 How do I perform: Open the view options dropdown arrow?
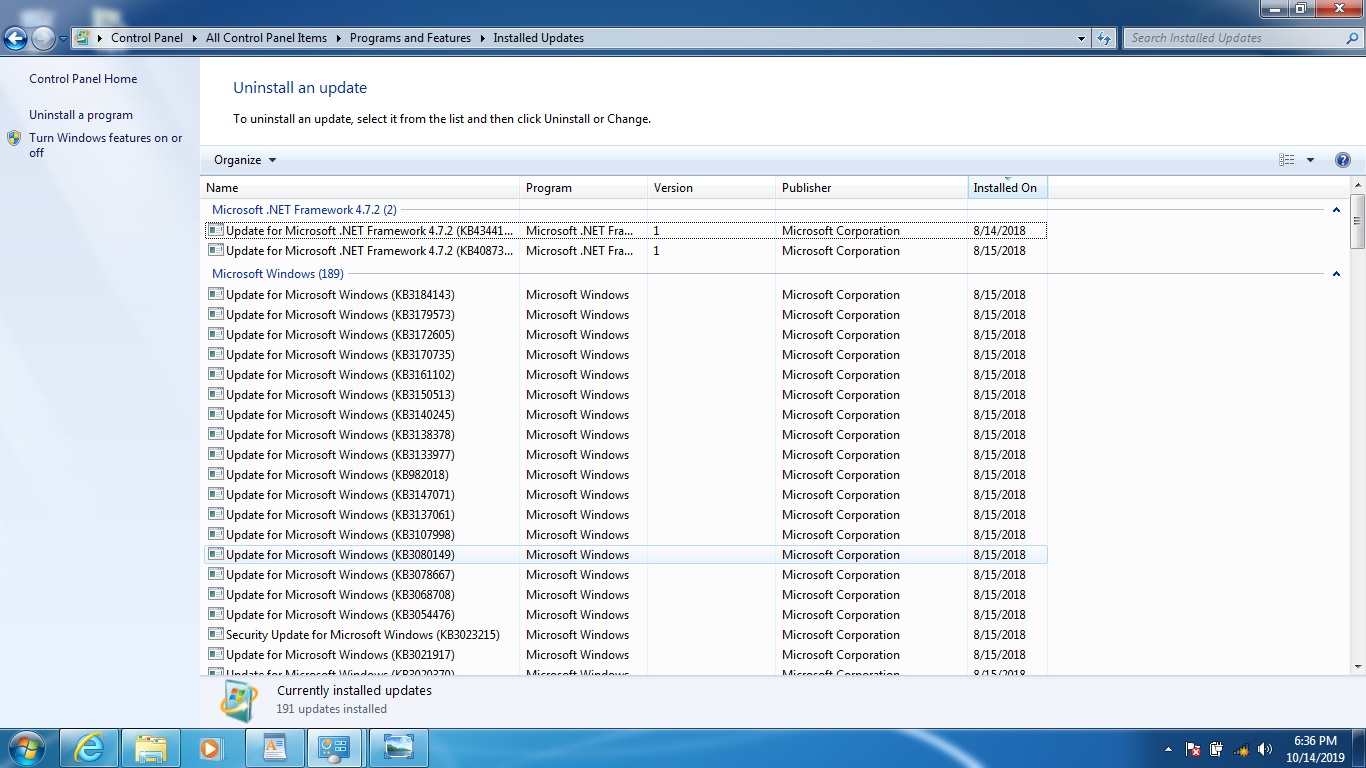pyautogui.click(x=1310, y=160)
